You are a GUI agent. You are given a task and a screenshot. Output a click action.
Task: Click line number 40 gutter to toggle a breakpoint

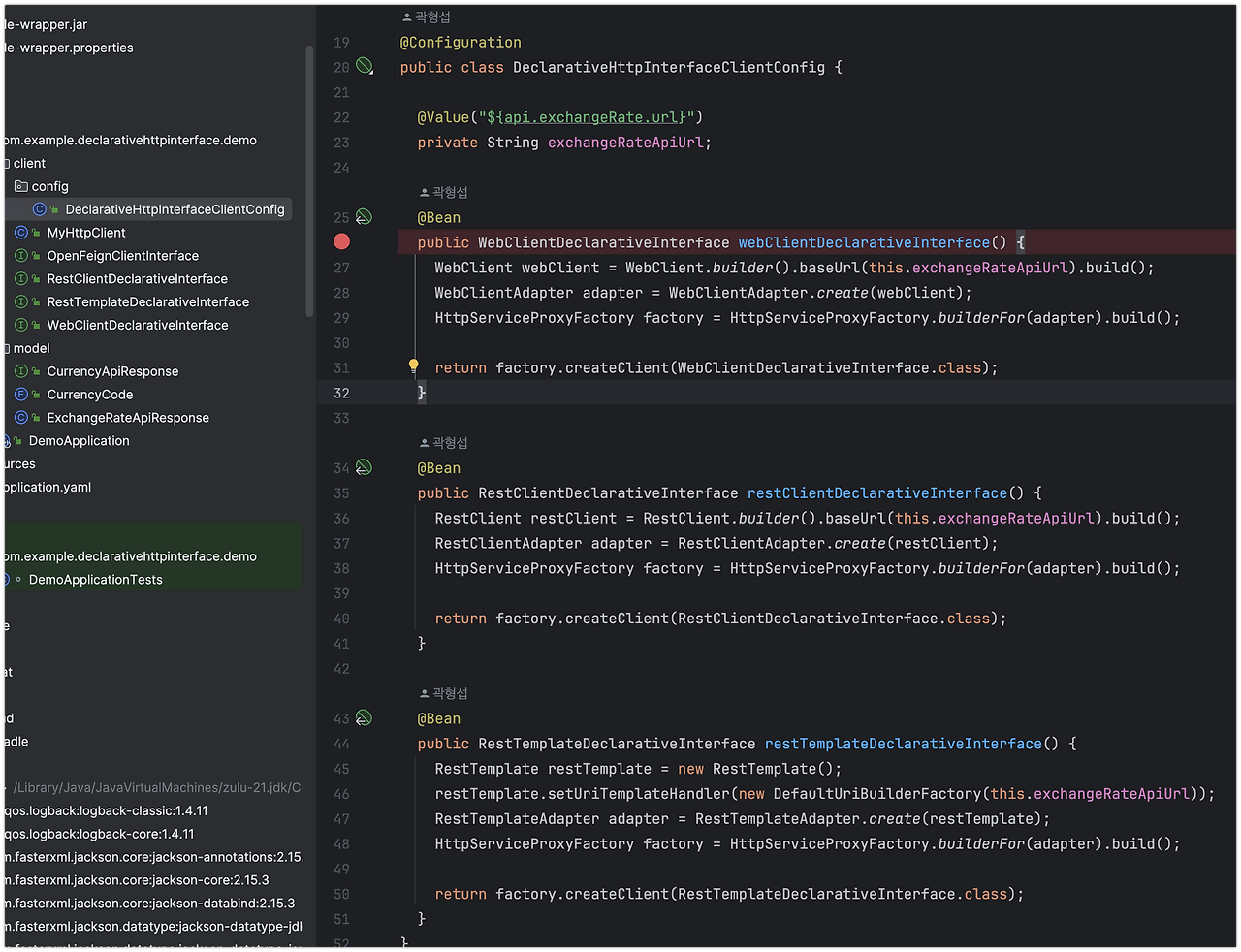pyautogui.click(x=341, y=618)
